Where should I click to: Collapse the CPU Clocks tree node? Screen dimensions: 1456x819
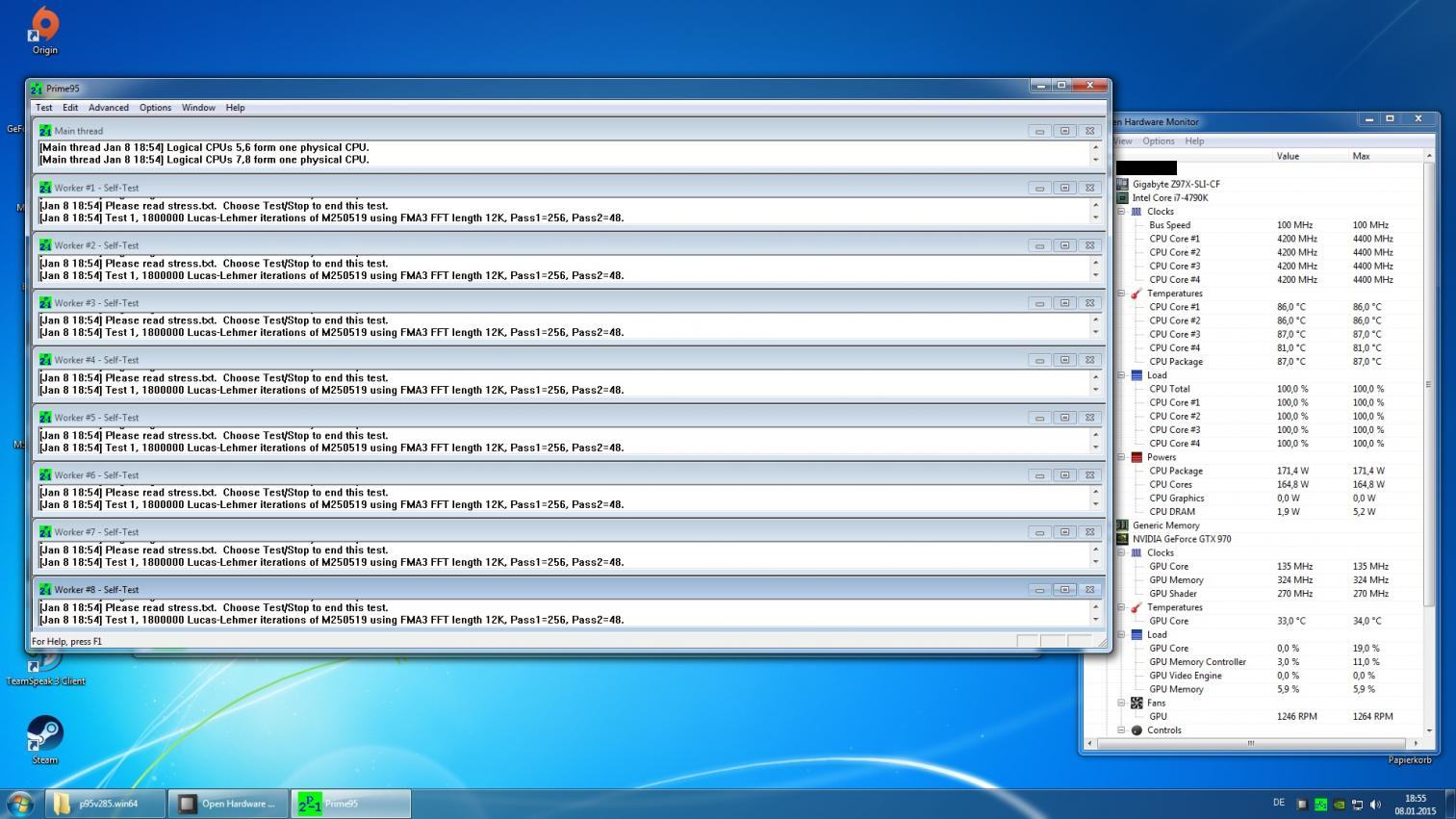click(x=1121, y=212)
